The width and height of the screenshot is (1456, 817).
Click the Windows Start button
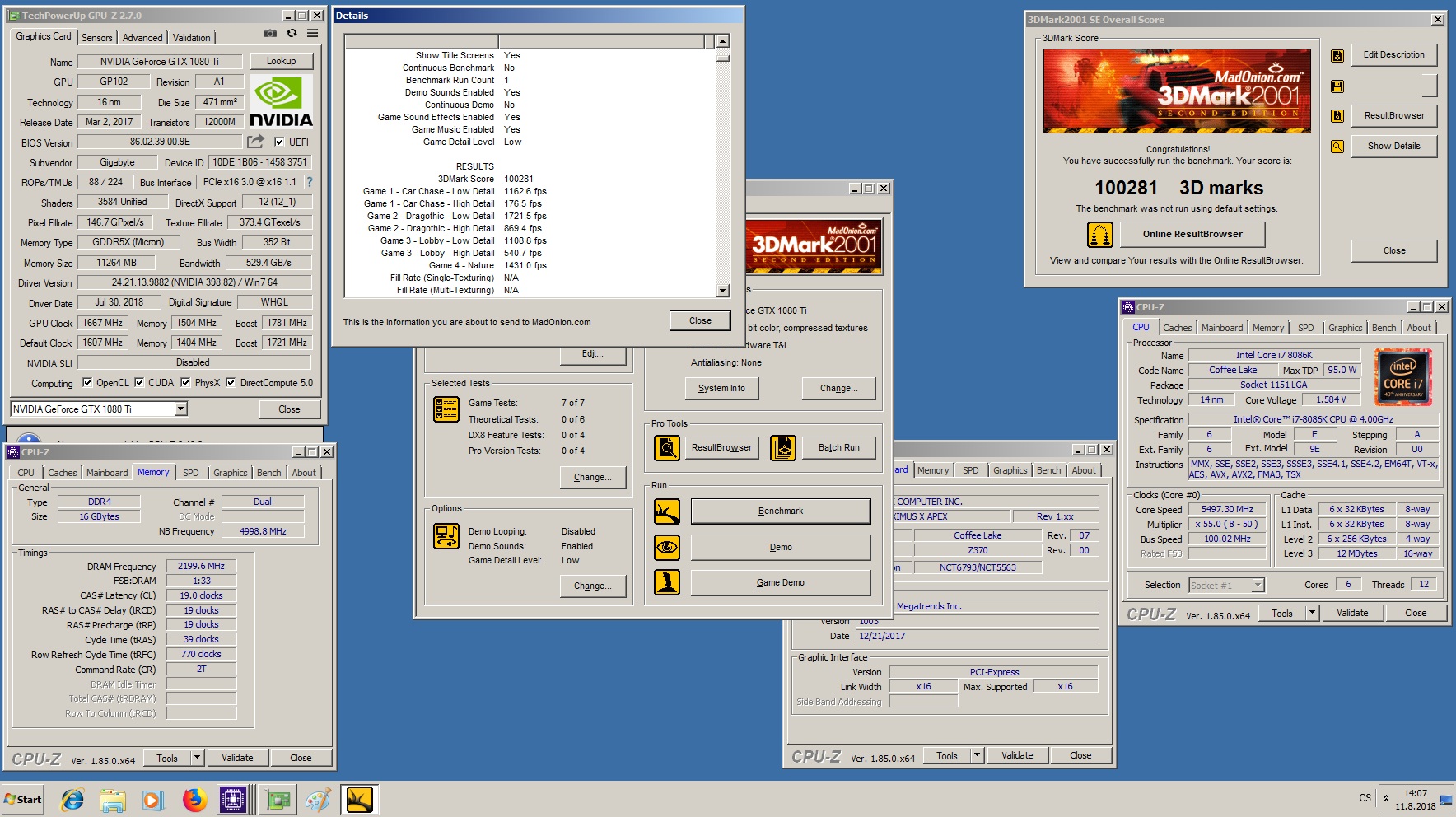click(x=23, y=799)
